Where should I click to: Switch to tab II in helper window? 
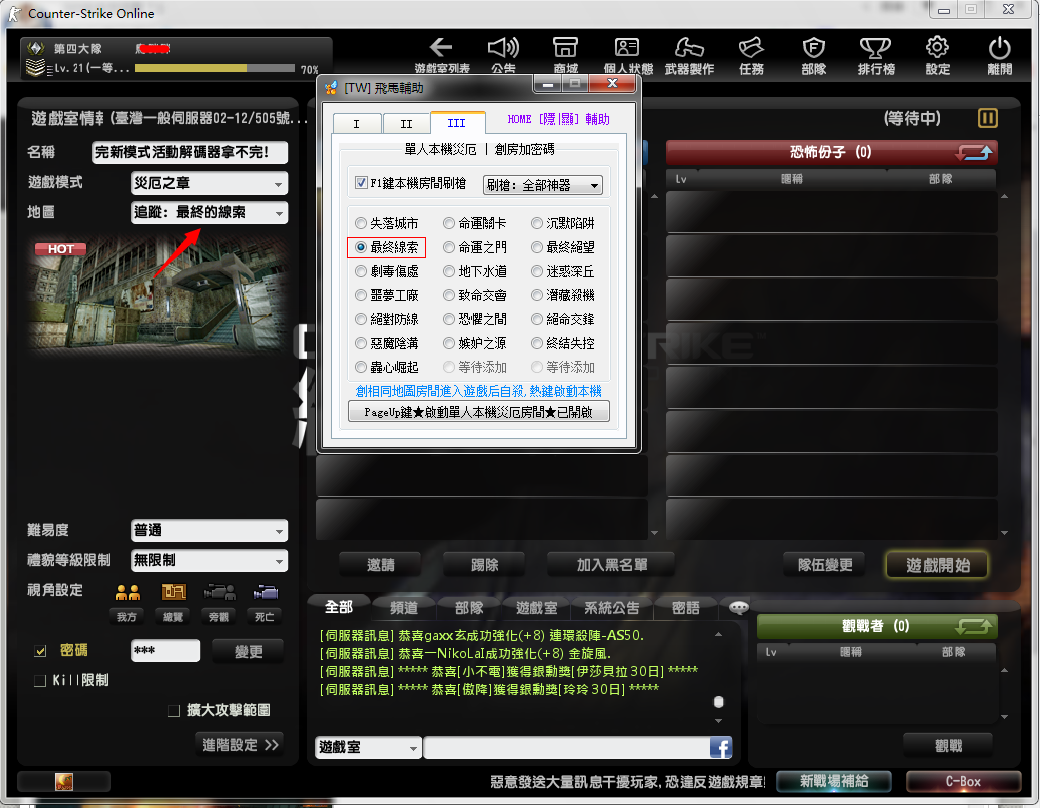(406, 123)
